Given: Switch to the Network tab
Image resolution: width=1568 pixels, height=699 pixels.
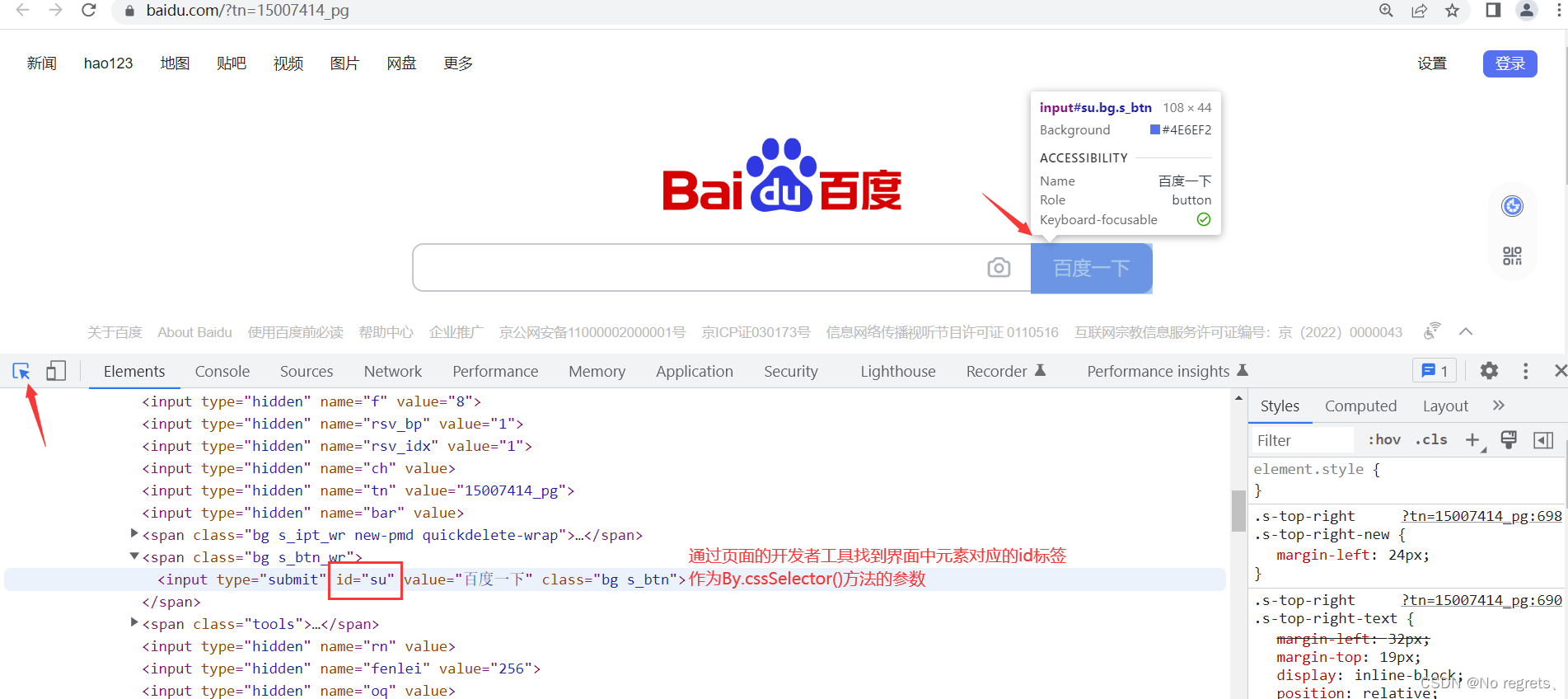Looking at the screenshot, I should 393,372.
